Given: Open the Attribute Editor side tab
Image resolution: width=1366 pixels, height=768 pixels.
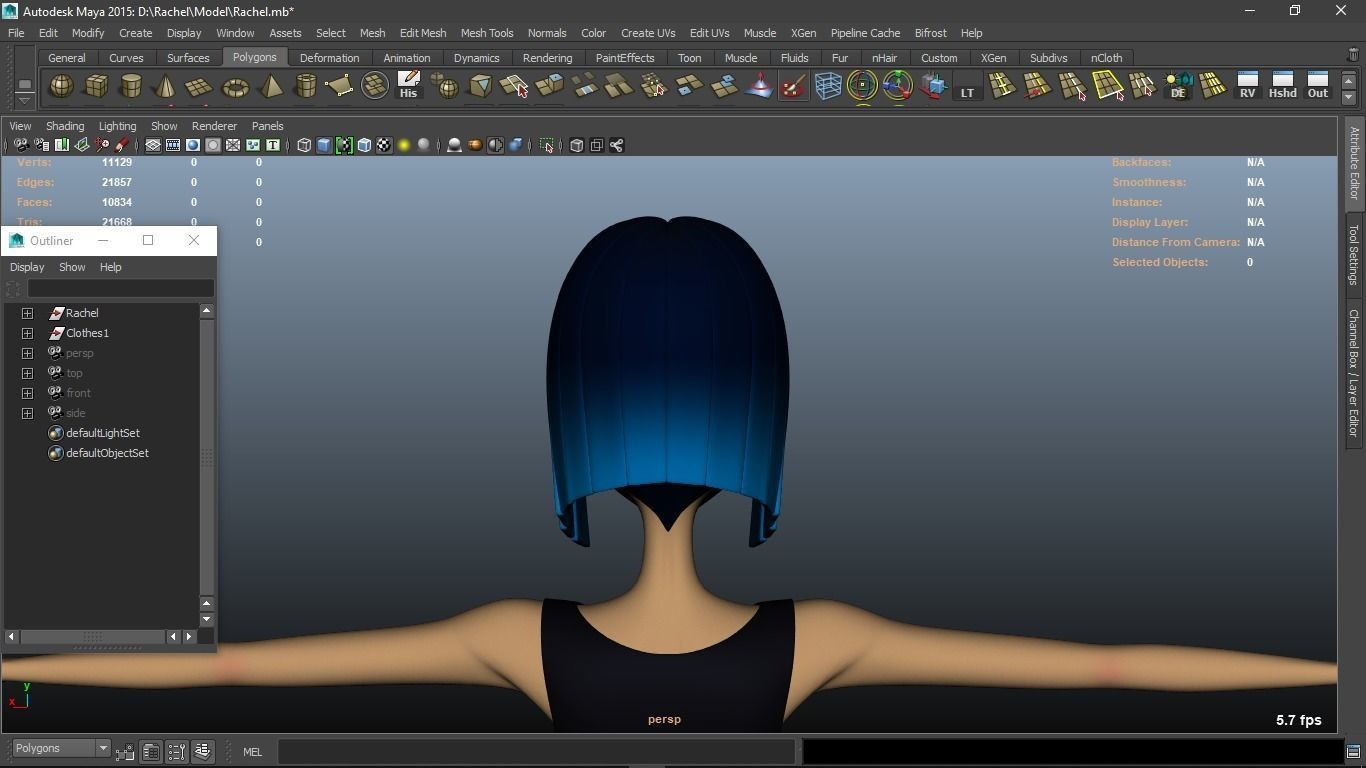Looking at the screenshot, I should pyautogui.click(x=1354, y=163).
